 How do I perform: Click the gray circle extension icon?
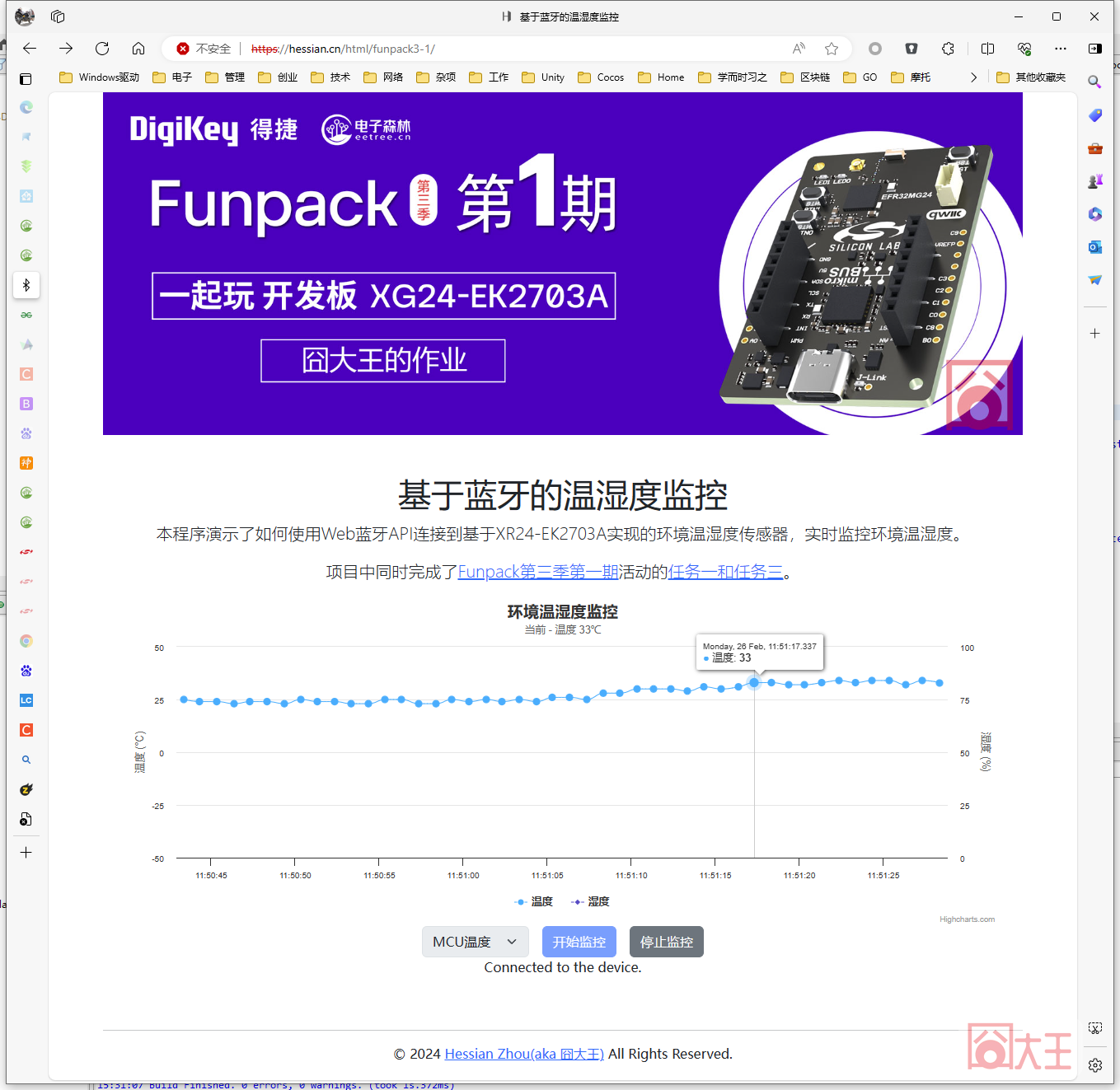(875, 49)
